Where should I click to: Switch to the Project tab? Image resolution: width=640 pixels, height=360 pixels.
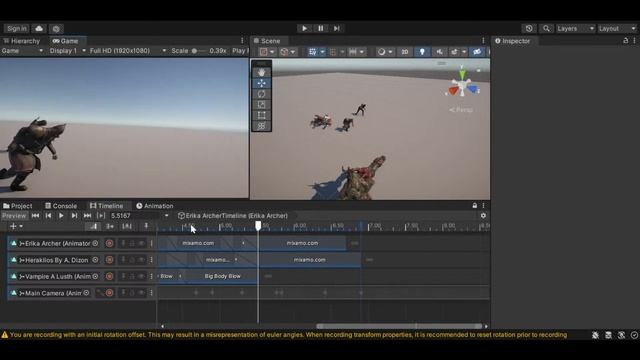click(x=18, y=206)
